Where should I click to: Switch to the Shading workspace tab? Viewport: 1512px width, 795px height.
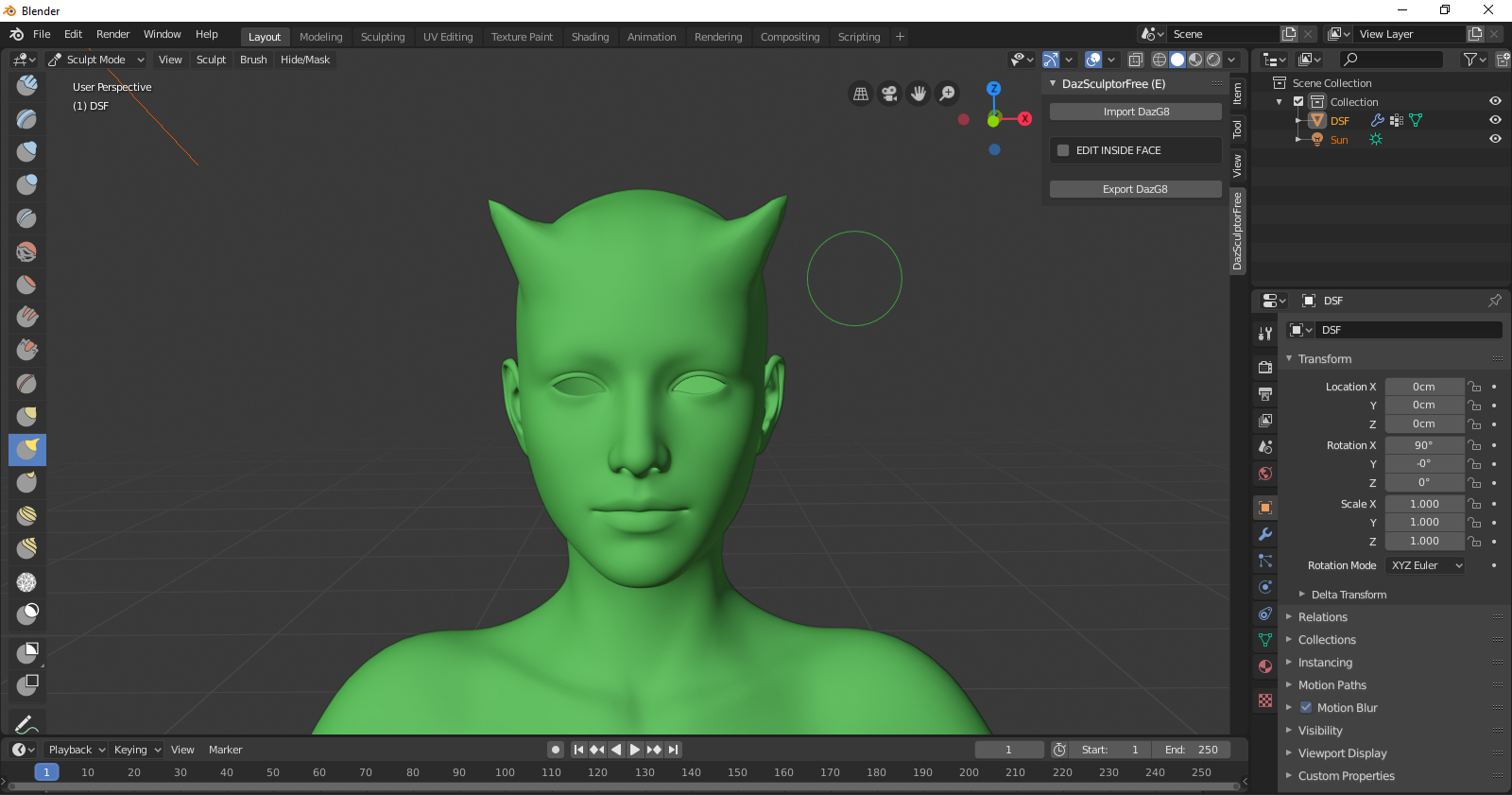click(590, 37)
